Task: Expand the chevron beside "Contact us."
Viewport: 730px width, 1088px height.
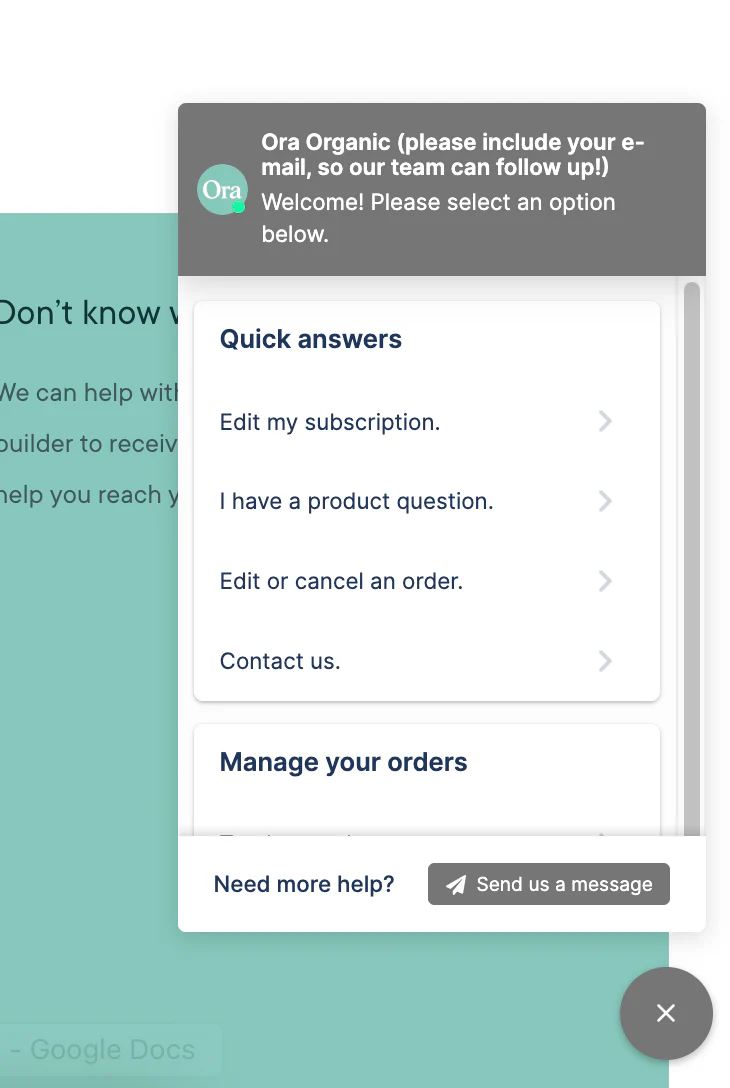Action: coord(604,661)
